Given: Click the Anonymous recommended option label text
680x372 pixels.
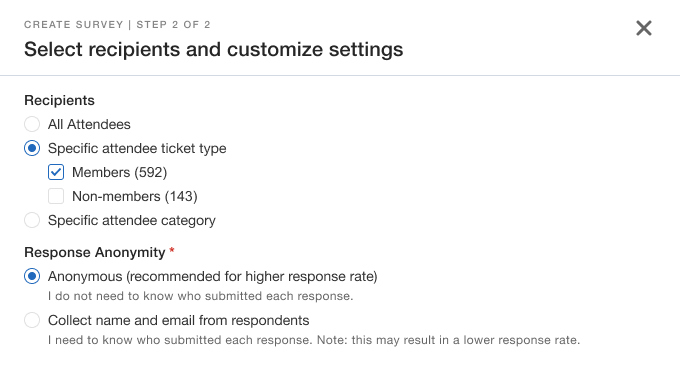Looking at the screenshot, I should tap(212, 276).
